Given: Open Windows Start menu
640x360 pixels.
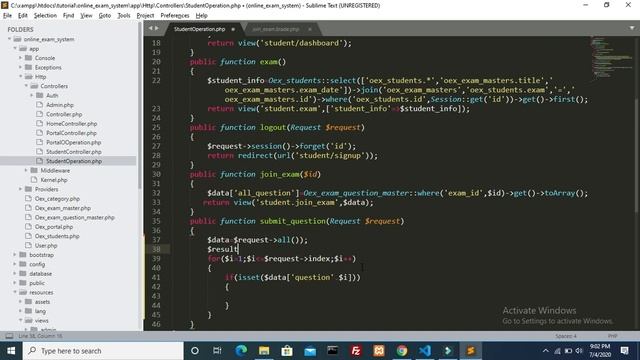Looking at the screenshot, I should pyautogui.click(x=11, y=351).
